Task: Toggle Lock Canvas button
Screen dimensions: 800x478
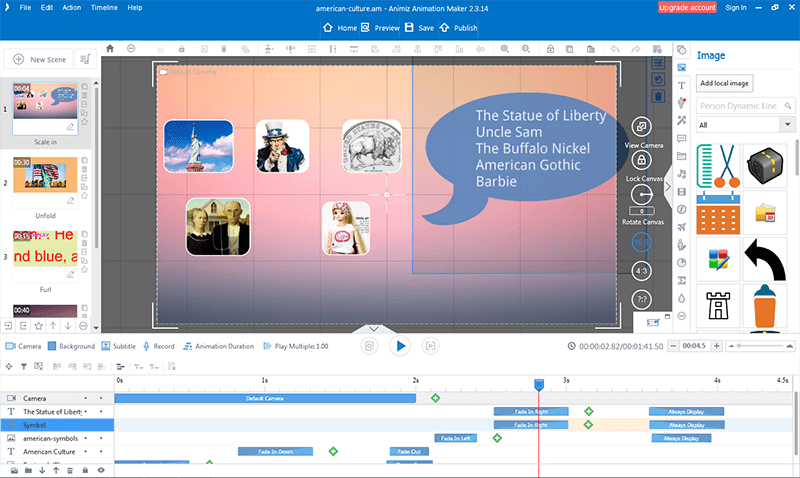Action: [641, 161]
